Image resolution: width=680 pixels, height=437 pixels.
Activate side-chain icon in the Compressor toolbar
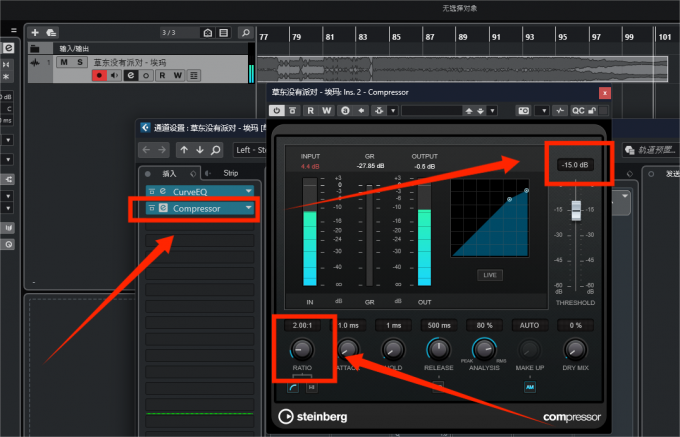click(x=379, y=111)
